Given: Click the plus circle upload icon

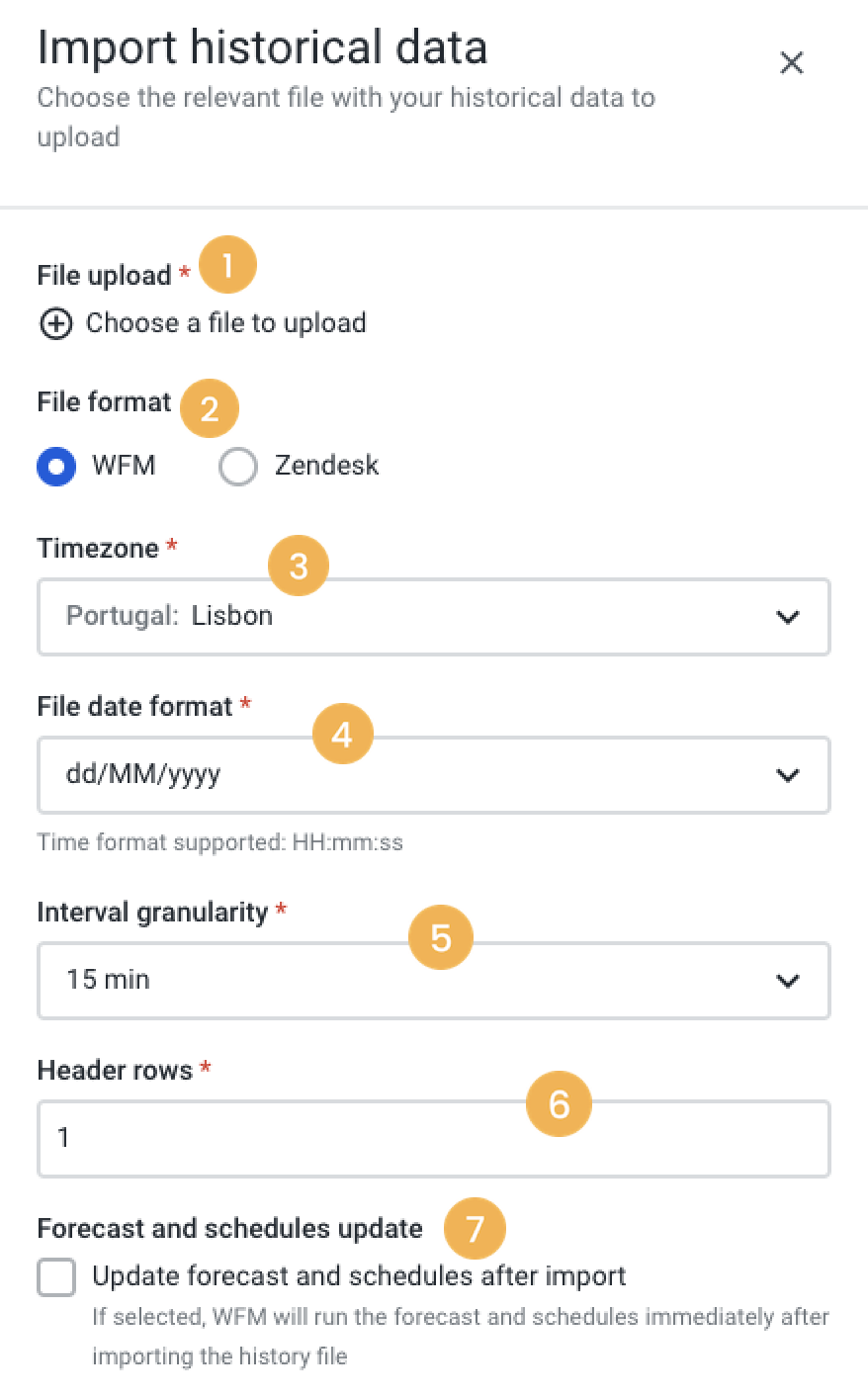Looking at the screenshot, I should pos(55,323).
